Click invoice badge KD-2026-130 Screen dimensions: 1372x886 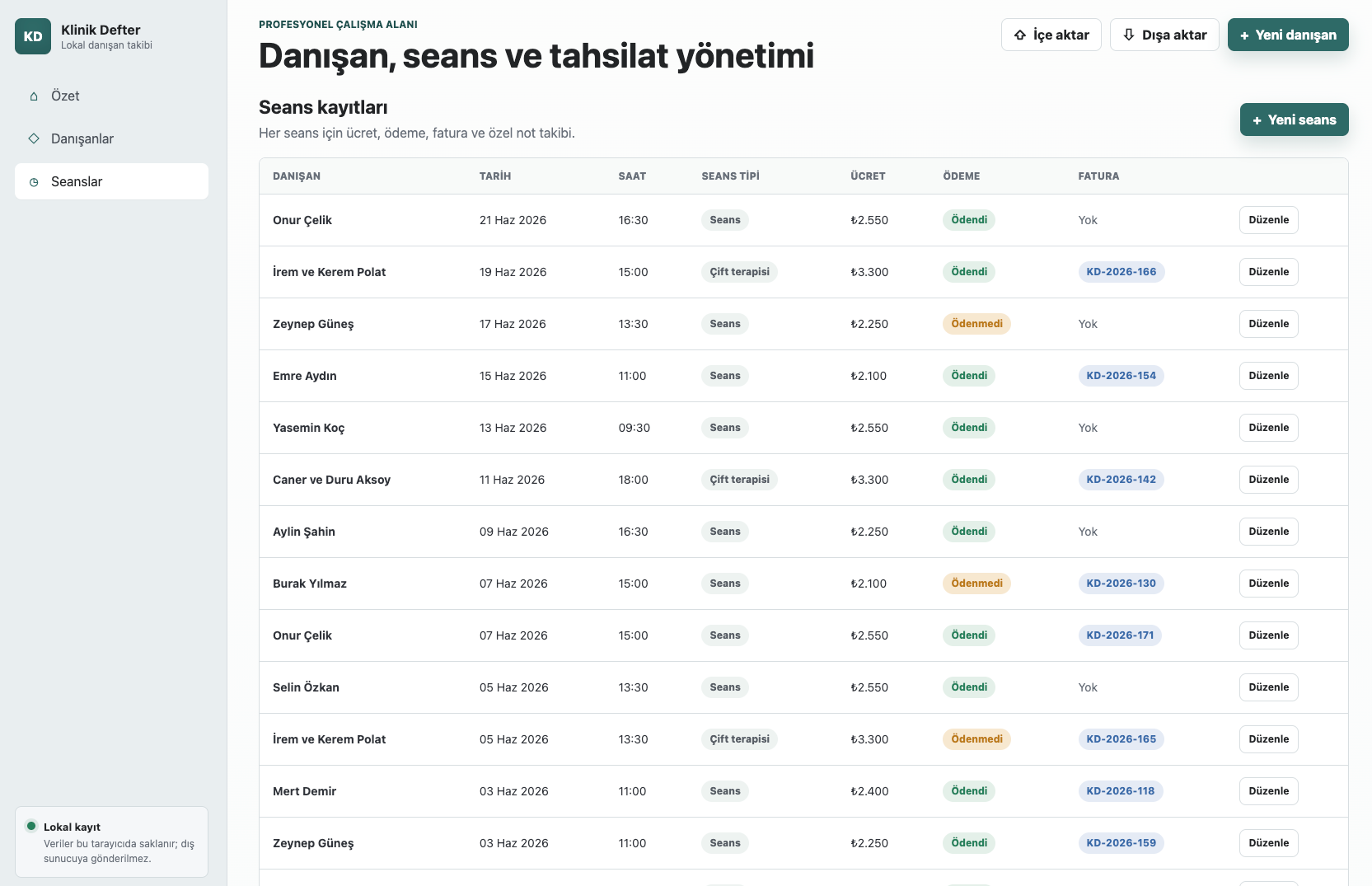tap(1121, 584)
